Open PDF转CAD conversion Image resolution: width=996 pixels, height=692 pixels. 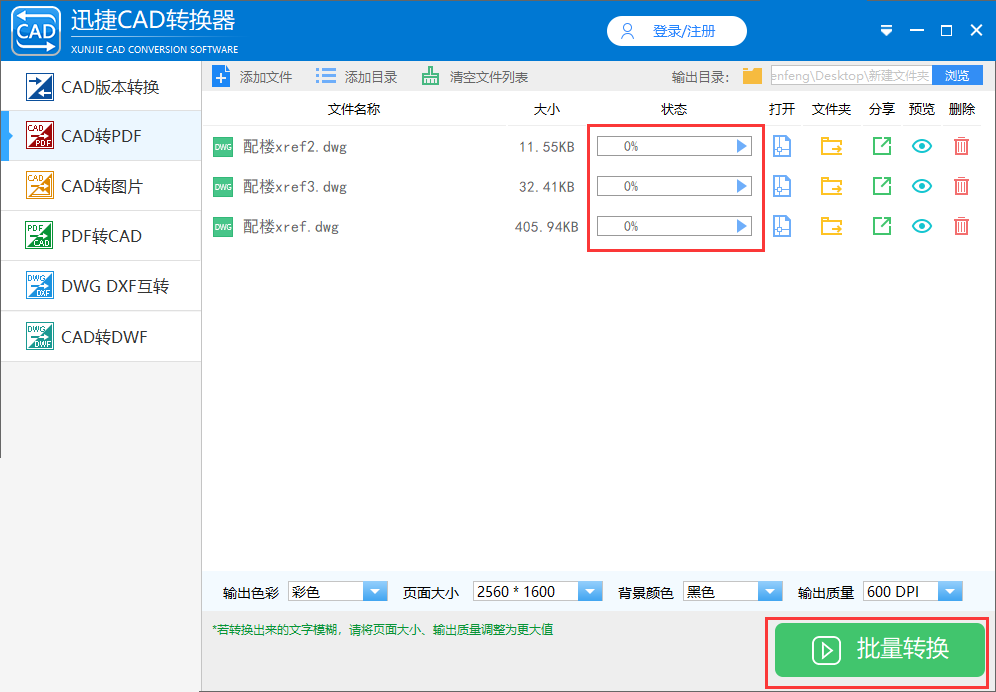pos(101,236)
